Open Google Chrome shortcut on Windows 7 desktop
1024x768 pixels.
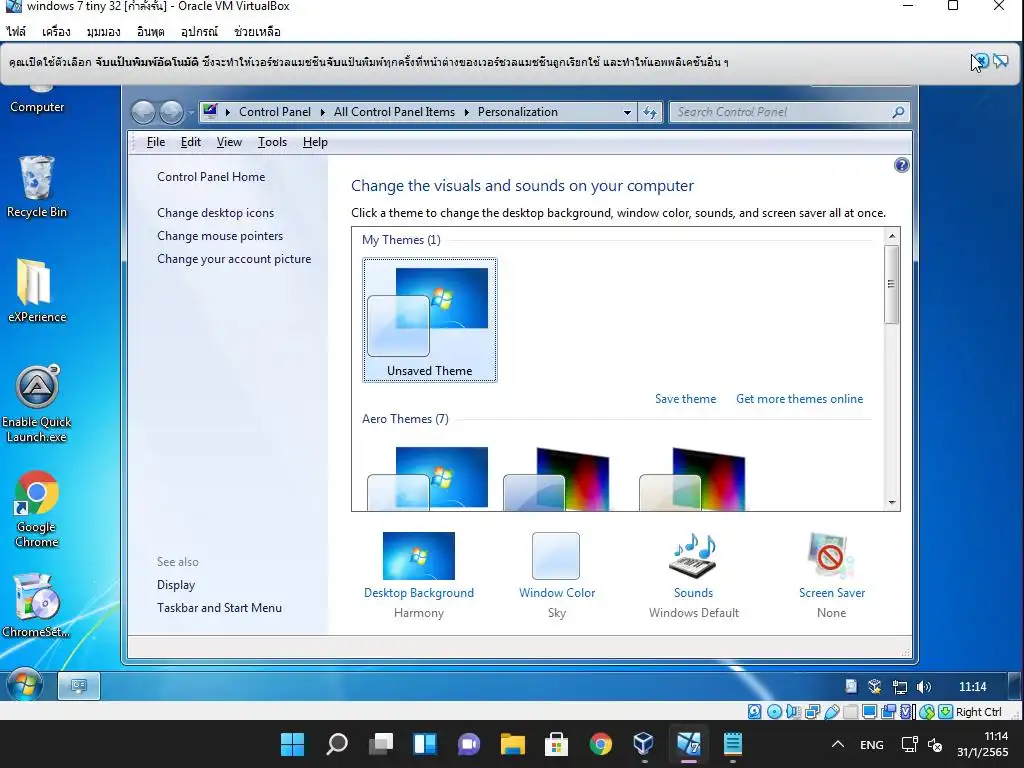pos(37,509)
